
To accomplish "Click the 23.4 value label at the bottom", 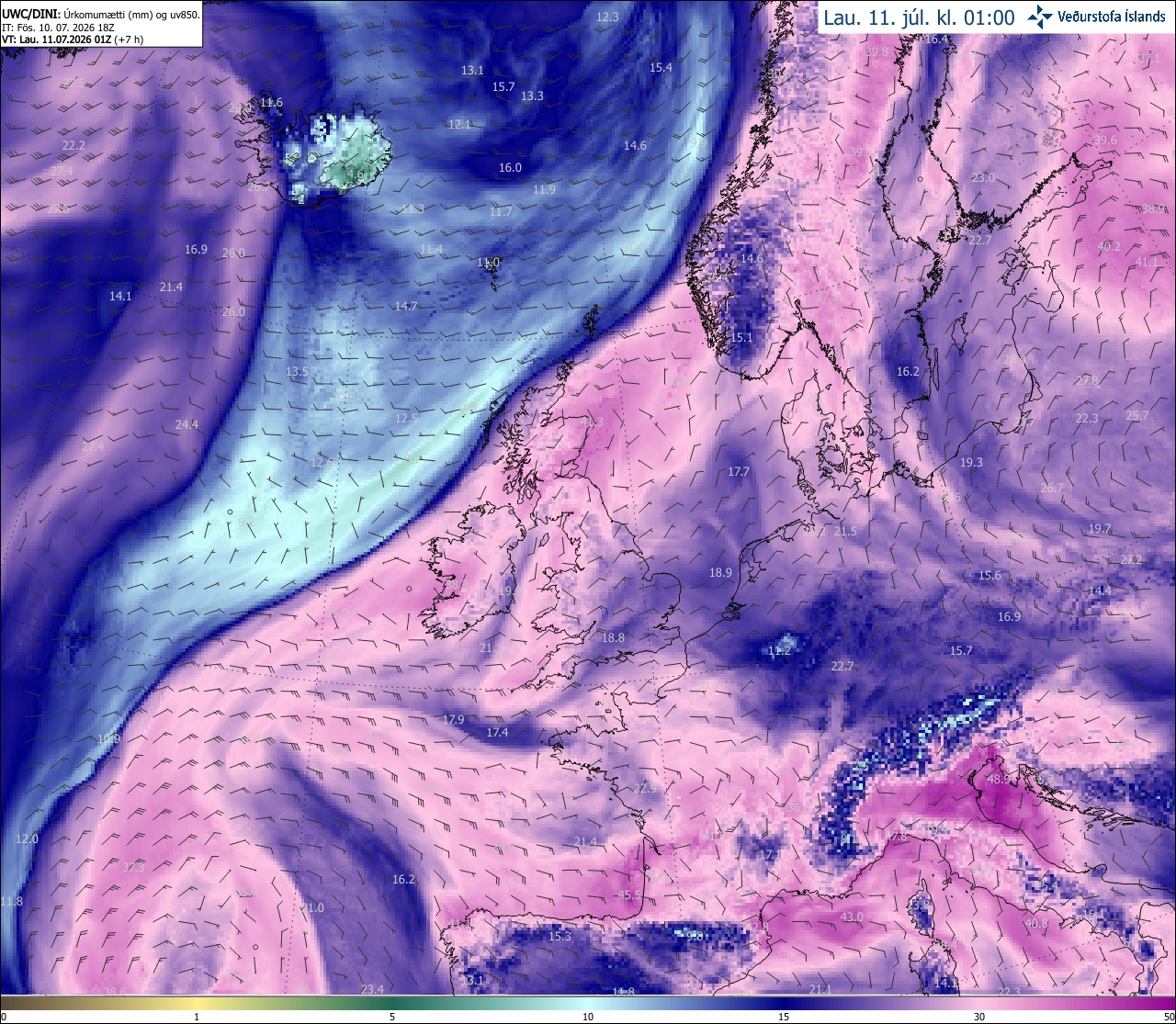I will (372, 989).
